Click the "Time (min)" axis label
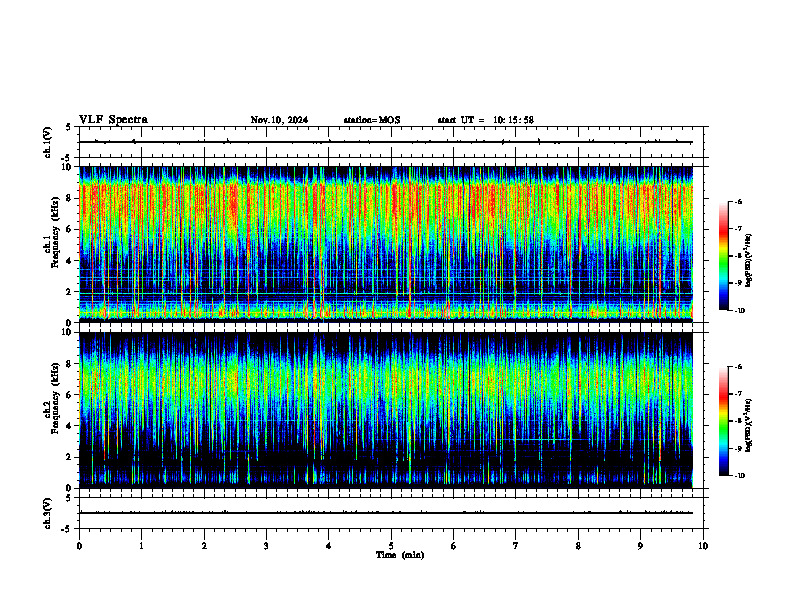The width and height of the screenshot is (792, 612). click(400, 555)
